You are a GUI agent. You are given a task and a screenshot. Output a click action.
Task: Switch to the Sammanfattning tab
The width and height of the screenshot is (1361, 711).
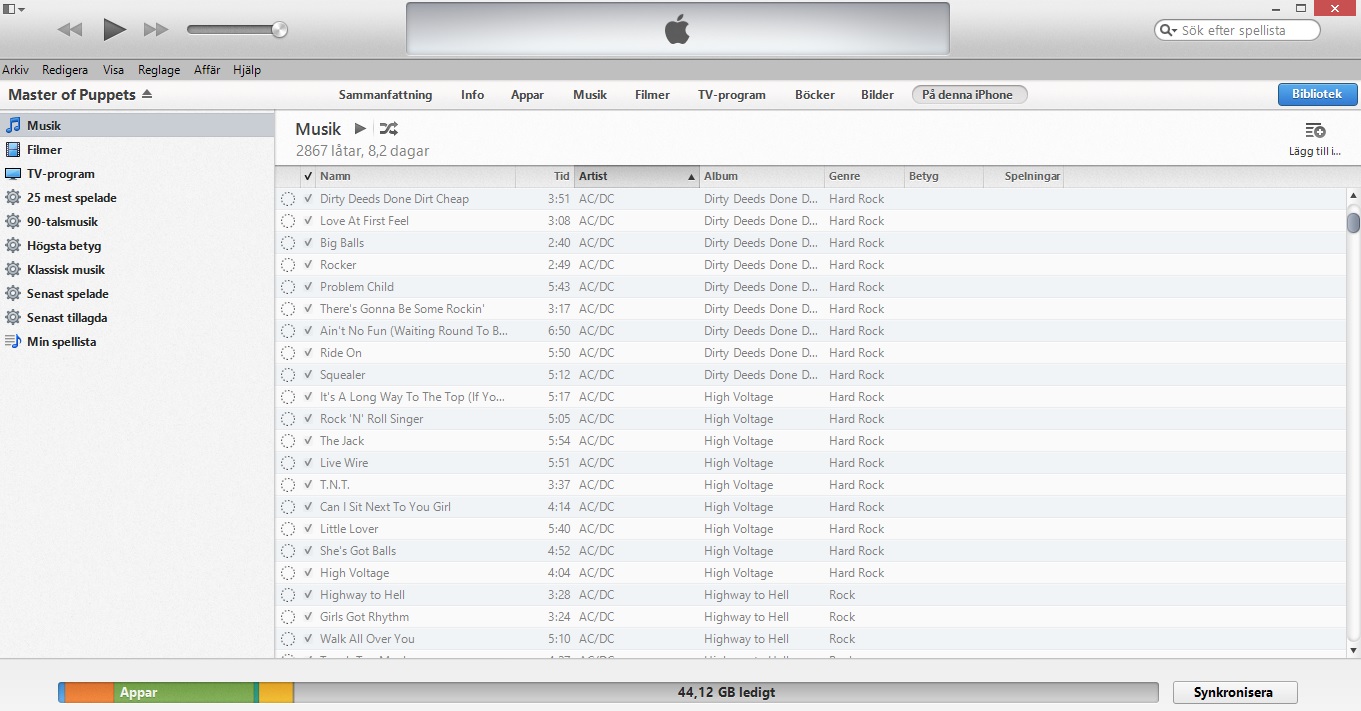pos(386,95)
